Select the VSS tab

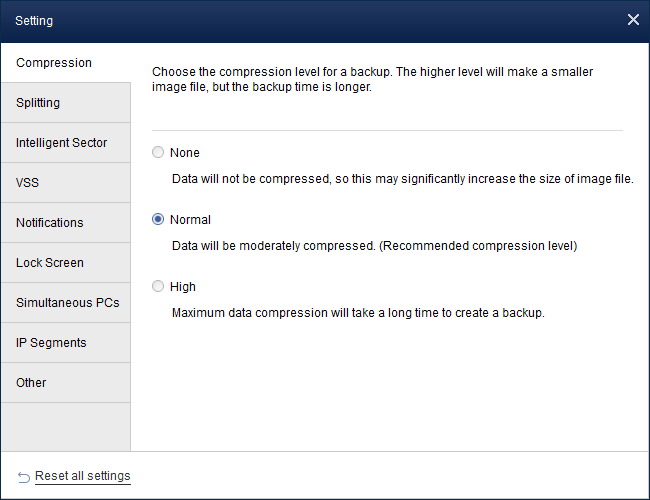click(28, 183)
